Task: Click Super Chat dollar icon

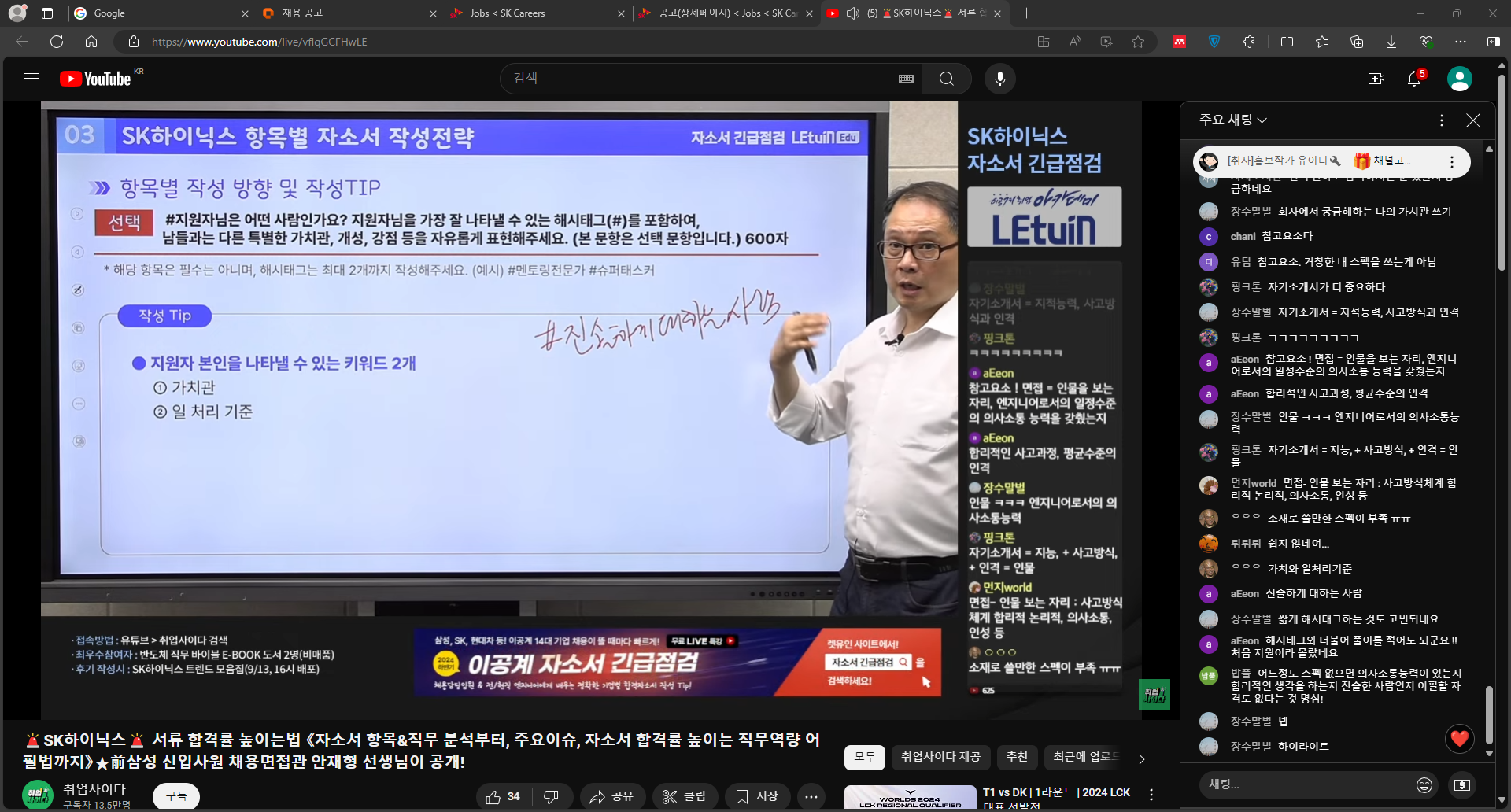Action: [1462, 784]
